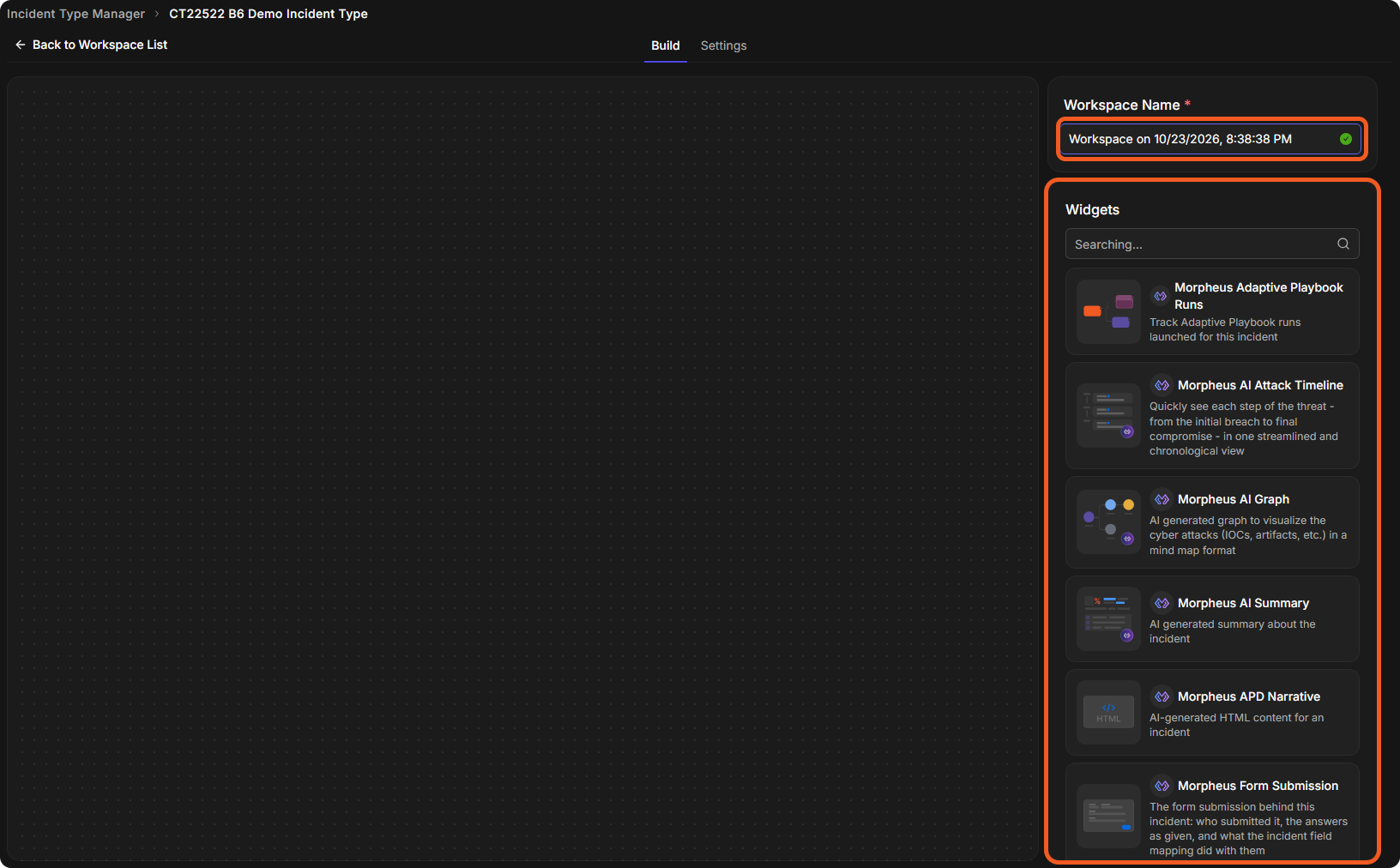Click 'AI generated summary about the incident' text
Viewport: 1400px width, 868px height.
(1232, 631)
